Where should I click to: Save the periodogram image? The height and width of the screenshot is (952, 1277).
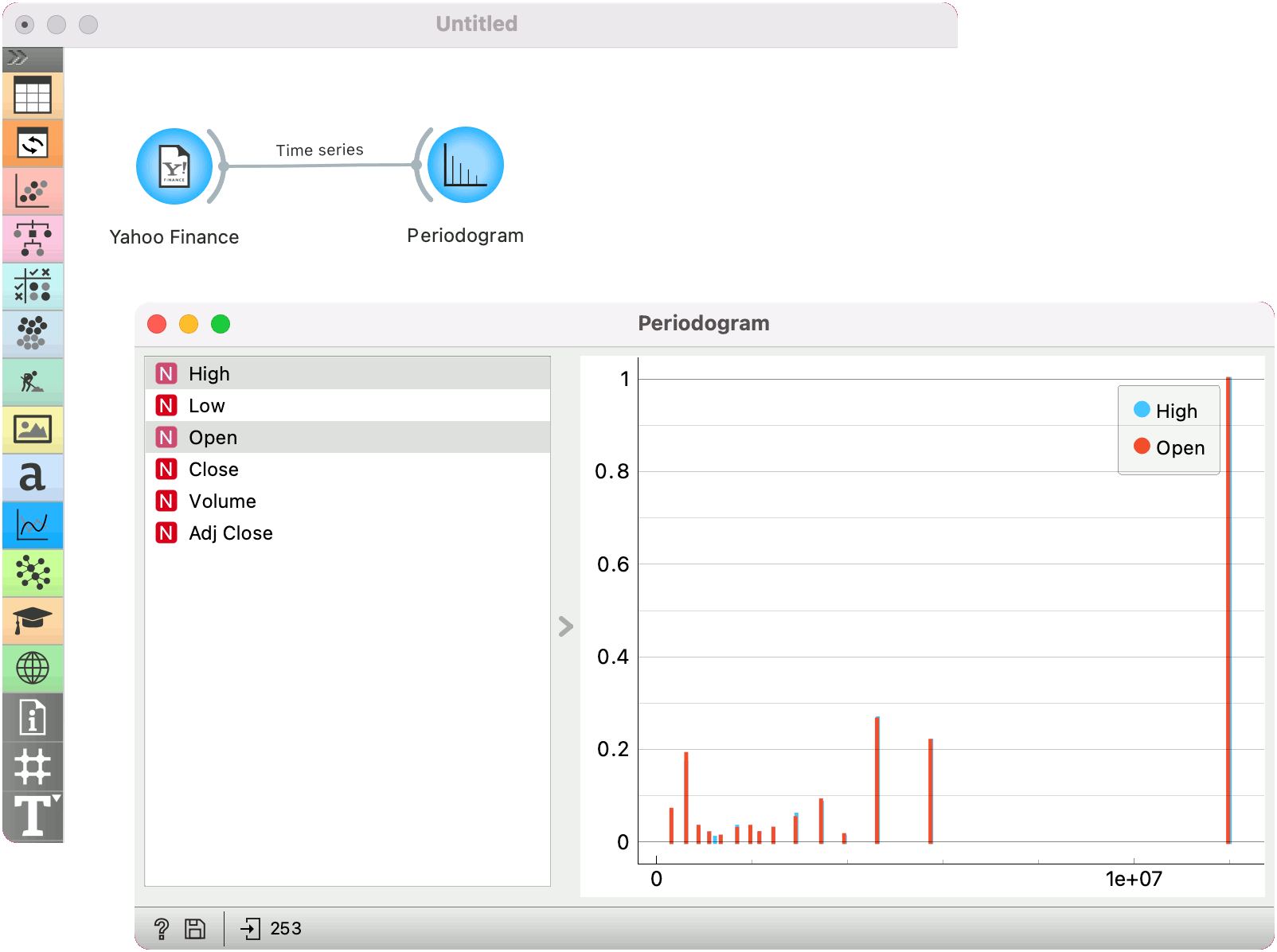[x=195, y=929]
